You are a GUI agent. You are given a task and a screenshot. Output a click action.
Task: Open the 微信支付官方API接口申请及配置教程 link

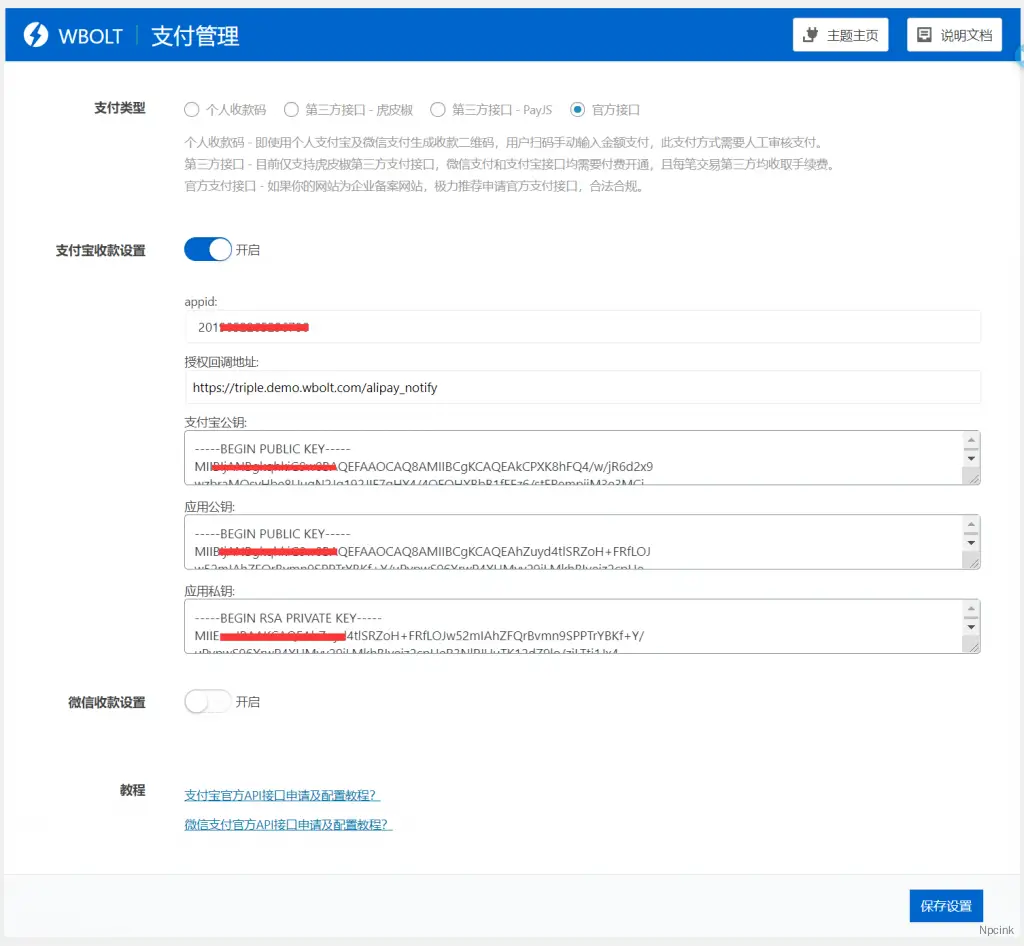coord(288,823)
